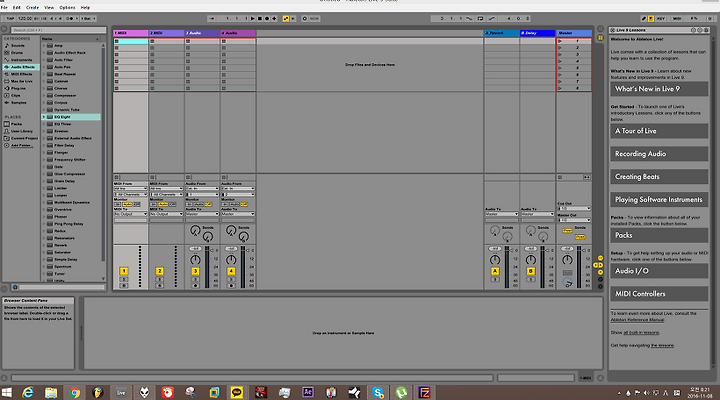This screenshot has height=400, width=720.
Task: Open Recording Audio lesson
Action: click(x=659, y=154)
